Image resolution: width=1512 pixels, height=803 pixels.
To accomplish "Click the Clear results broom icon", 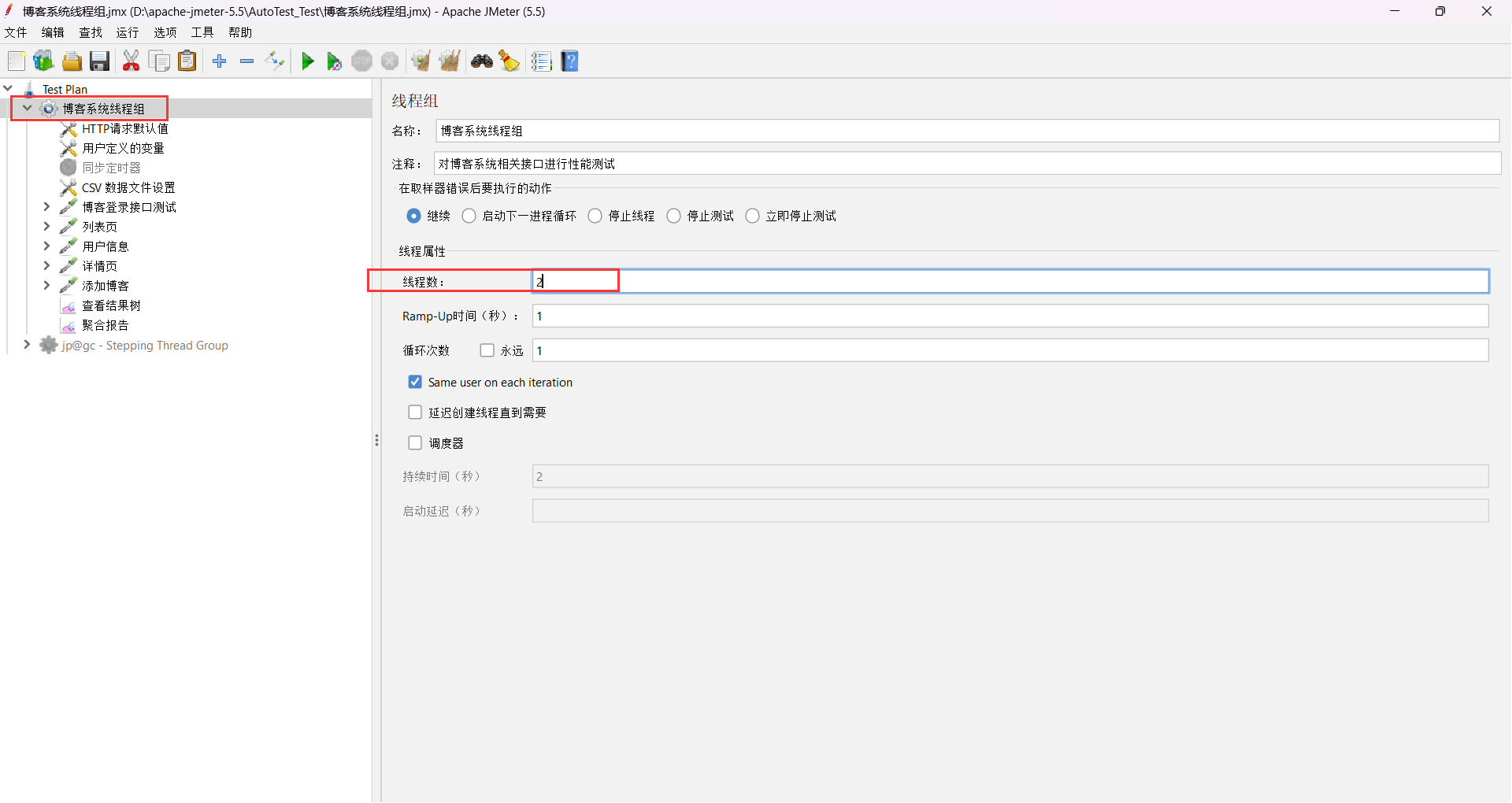I will click(421, 61).
